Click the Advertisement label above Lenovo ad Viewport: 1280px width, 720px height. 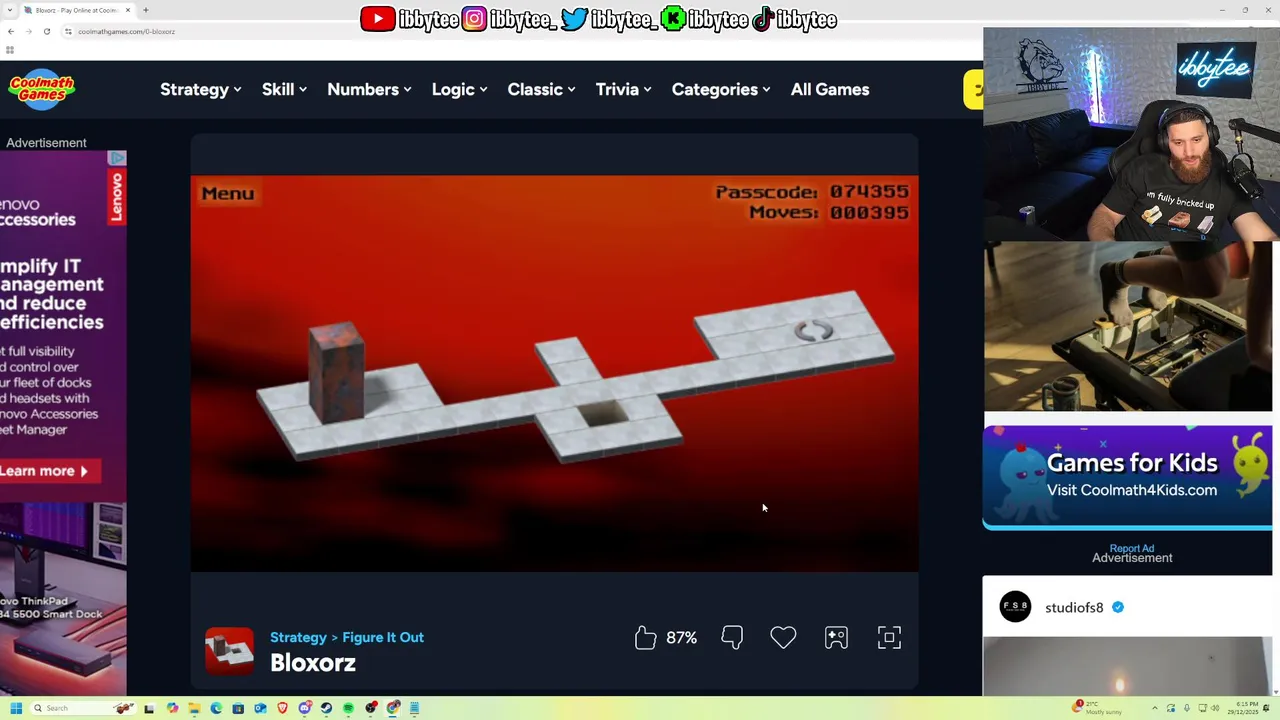coord(46,143)
